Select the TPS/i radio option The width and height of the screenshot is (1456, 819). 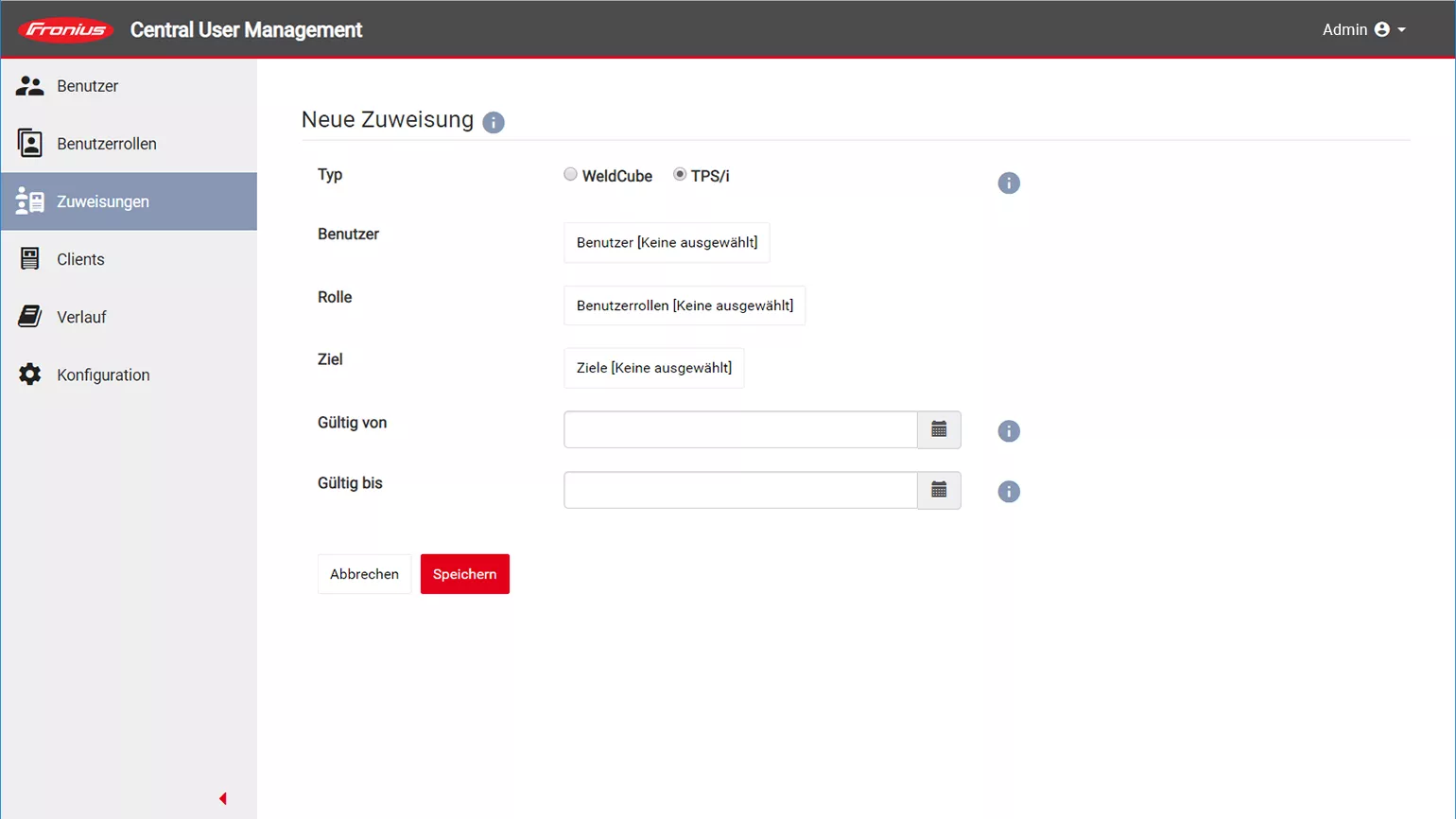(680, 175)
